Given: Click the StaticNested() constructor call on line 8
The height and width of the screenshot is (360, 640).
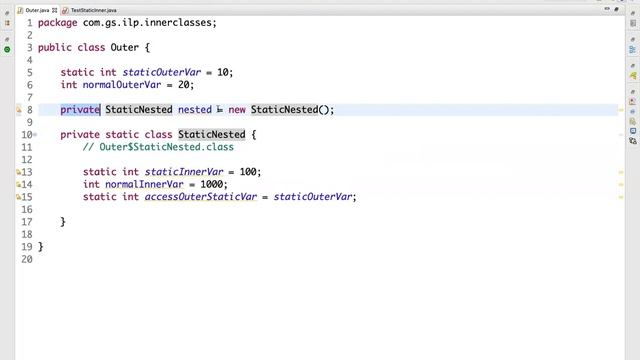Looking at the screenshot, I should coord(289,110).
